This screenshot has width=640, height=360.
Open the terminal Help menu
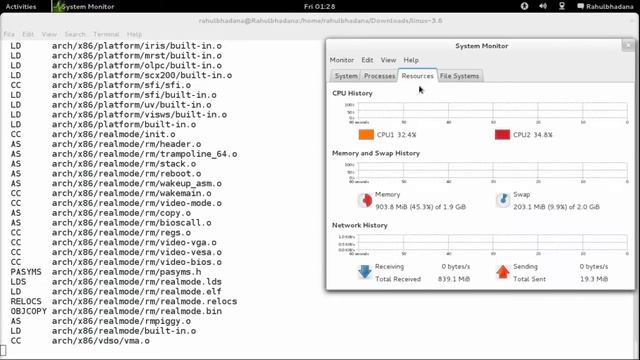coord(134,34)
